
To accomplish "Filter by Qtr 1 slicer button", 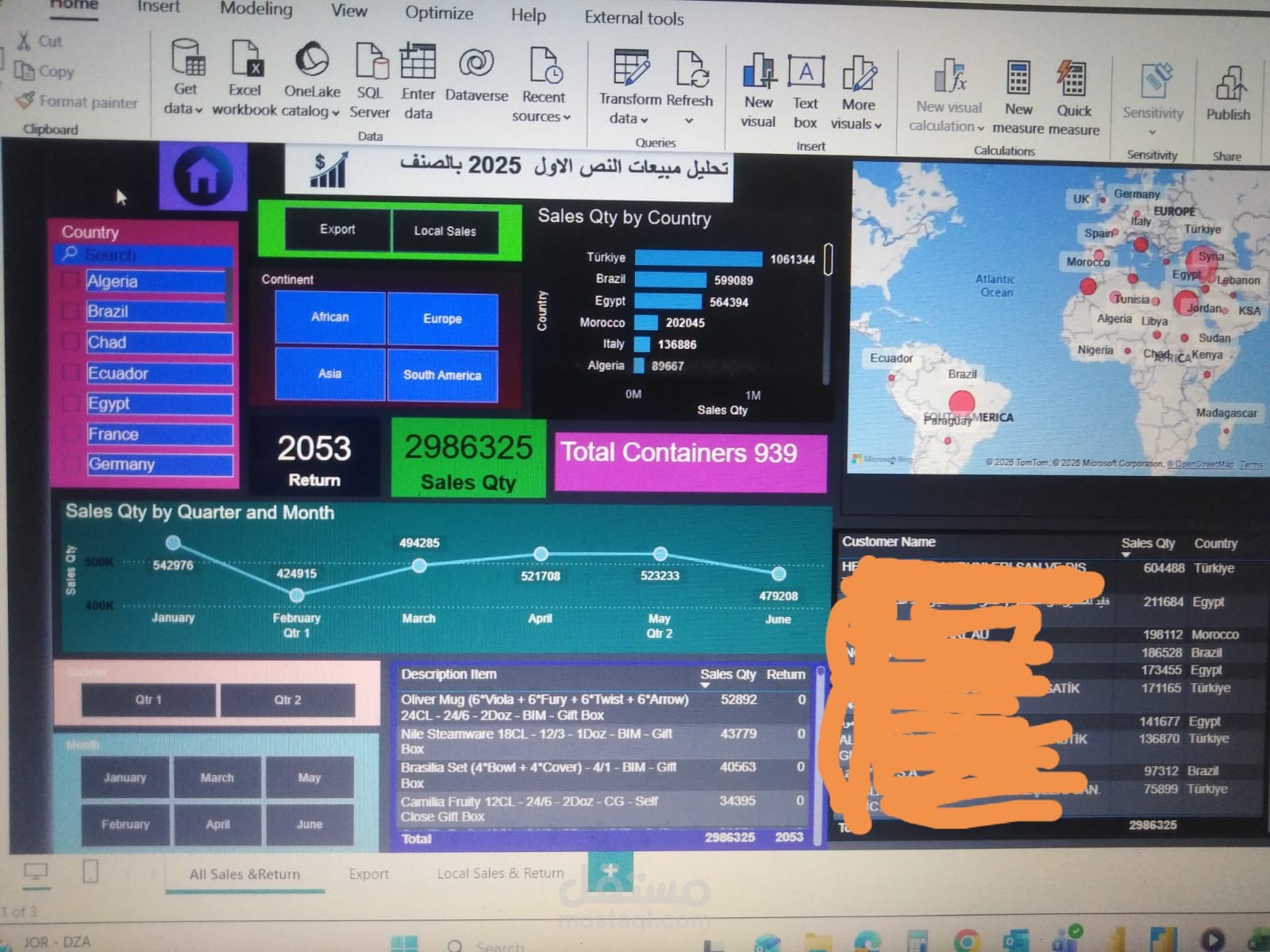I will point(148,700).
